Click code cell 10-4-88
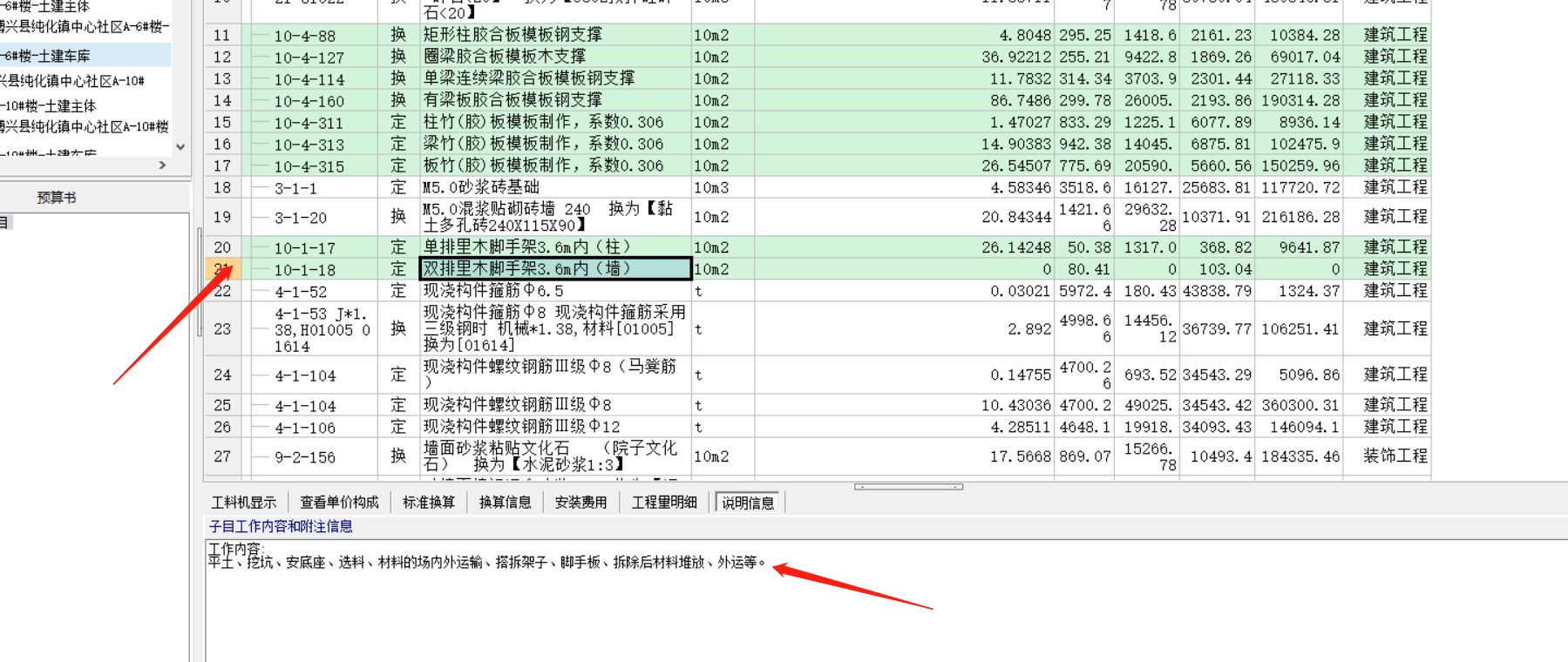Screen dimensions: 1568x662 [x=314, y=36]
